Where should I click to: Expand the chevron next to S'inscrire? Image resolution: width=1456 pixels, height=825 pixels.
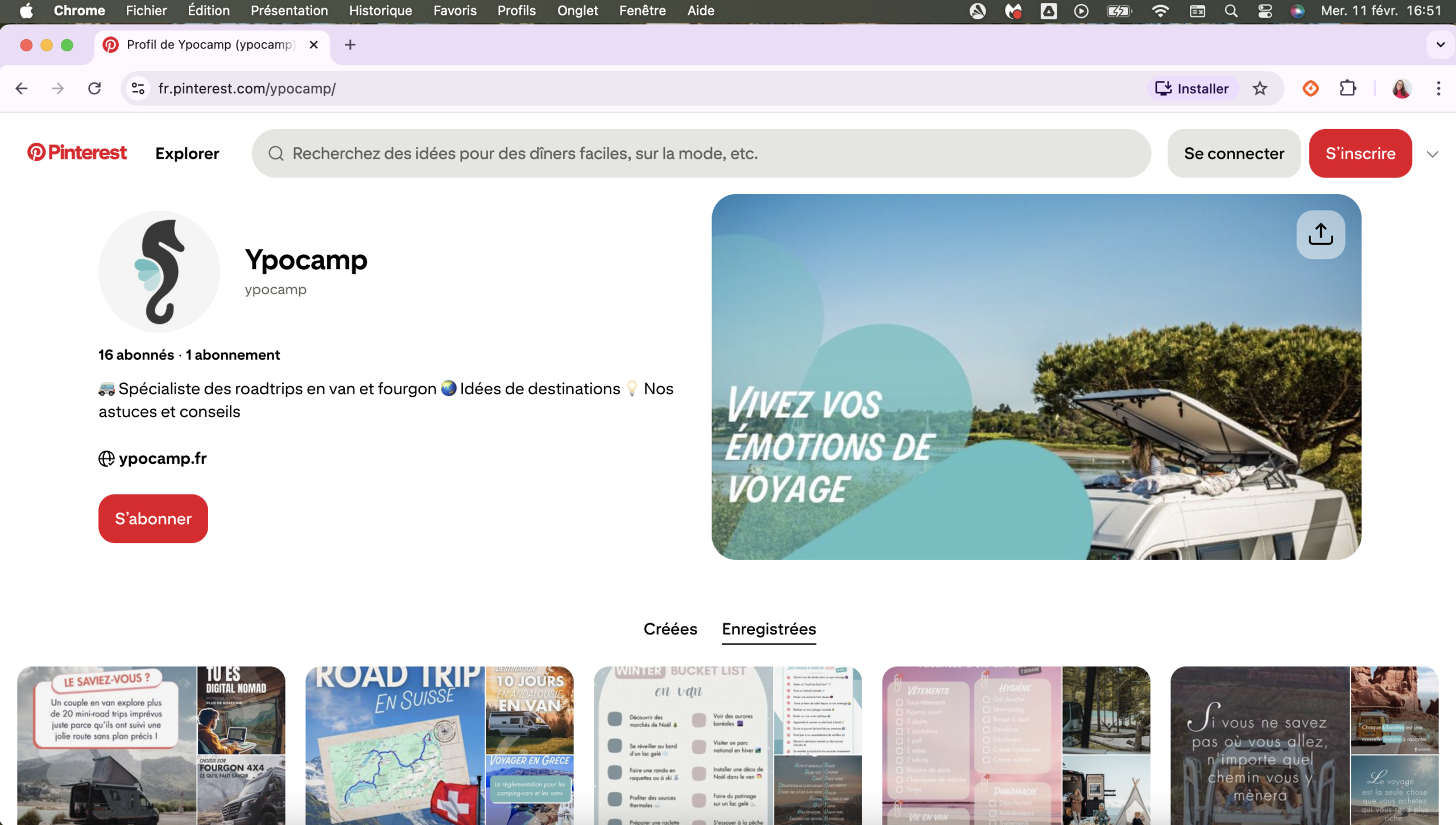tap(1432, 154)
